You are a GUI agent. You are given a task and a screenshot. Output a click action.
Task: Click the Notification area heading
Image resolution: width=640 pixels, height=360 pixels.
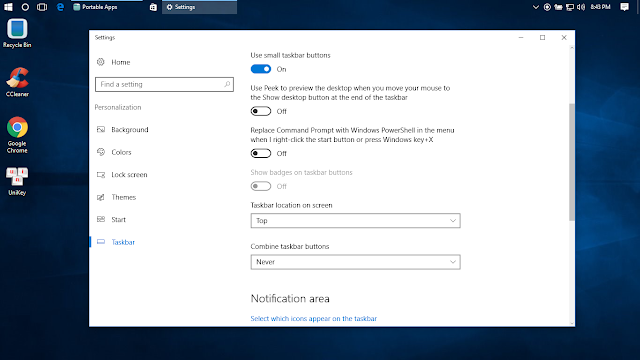click(290, 299)
